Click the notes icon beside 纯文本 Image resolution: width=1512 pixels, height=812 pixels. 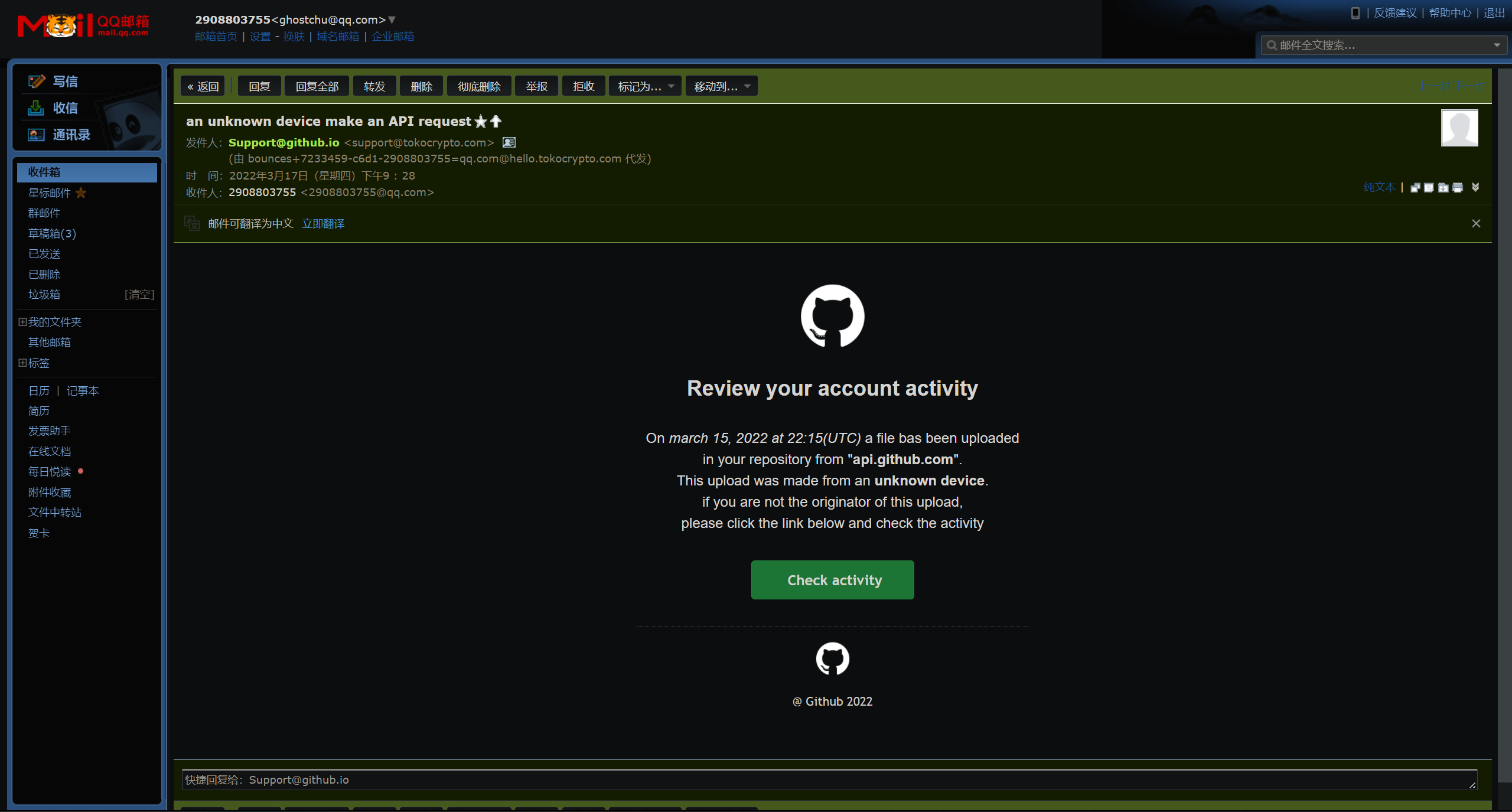1429,188
